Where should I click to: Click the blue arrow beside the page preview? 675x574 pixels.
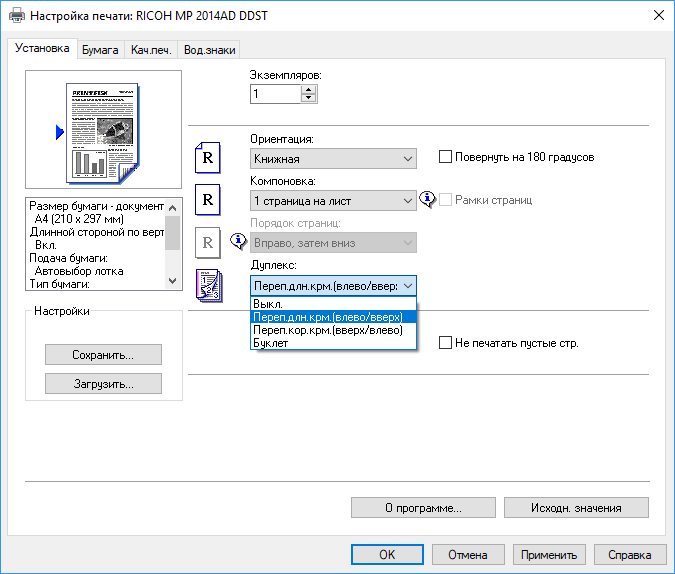[59, 131]
